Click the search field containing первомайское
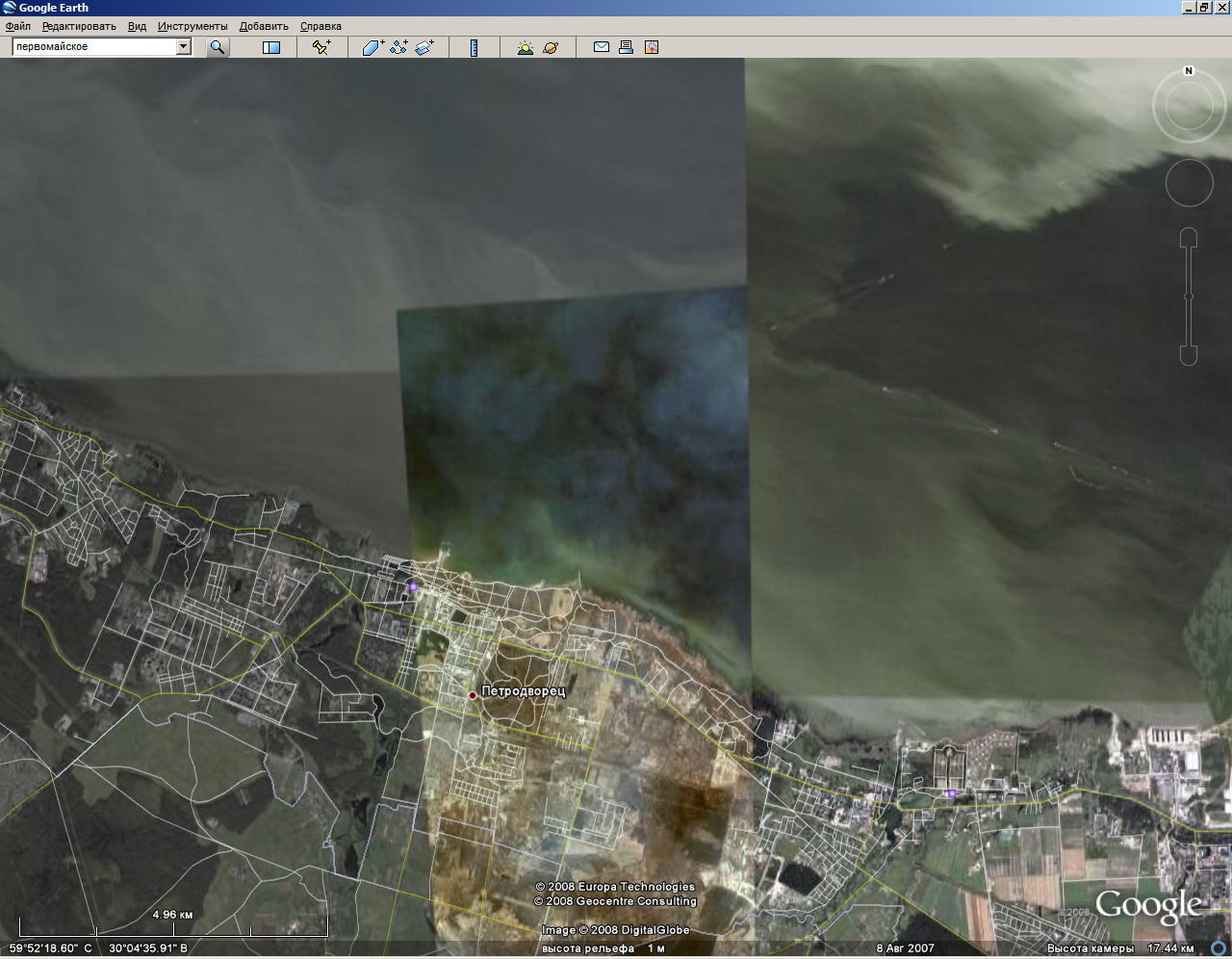The height and width of the screenshot is (959, 1232). (x=93, y=47)
